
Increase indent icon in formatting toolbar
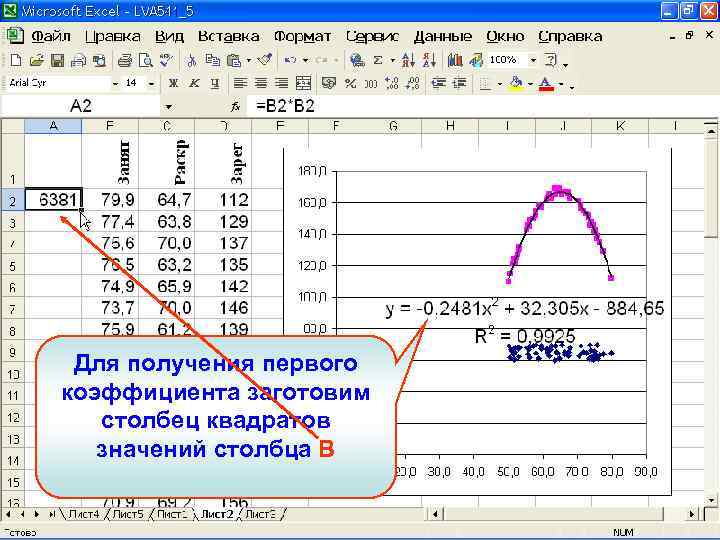tap(460, 83)
